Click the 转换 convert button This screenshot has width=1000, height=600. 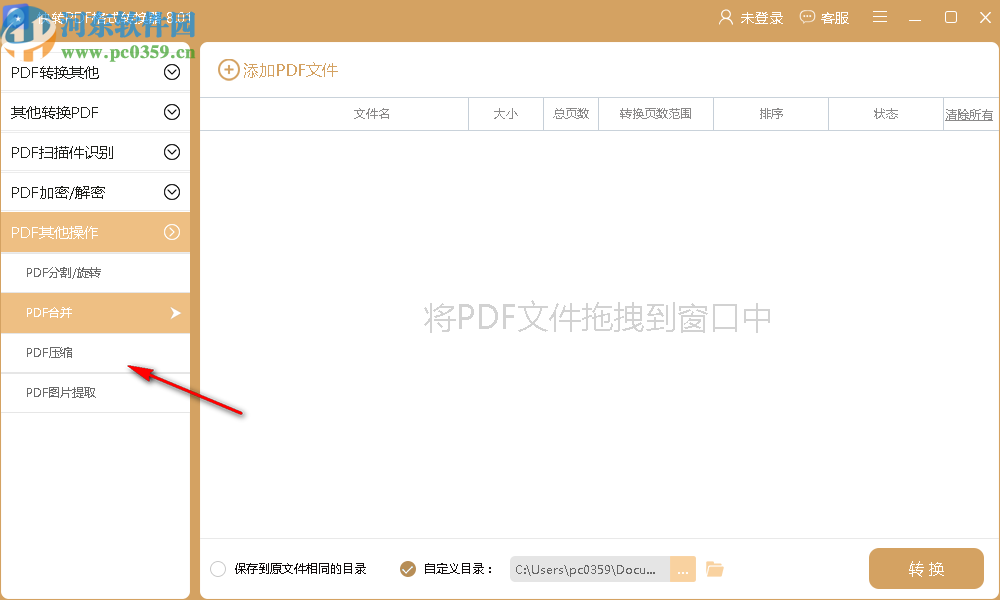pos(926,568)
